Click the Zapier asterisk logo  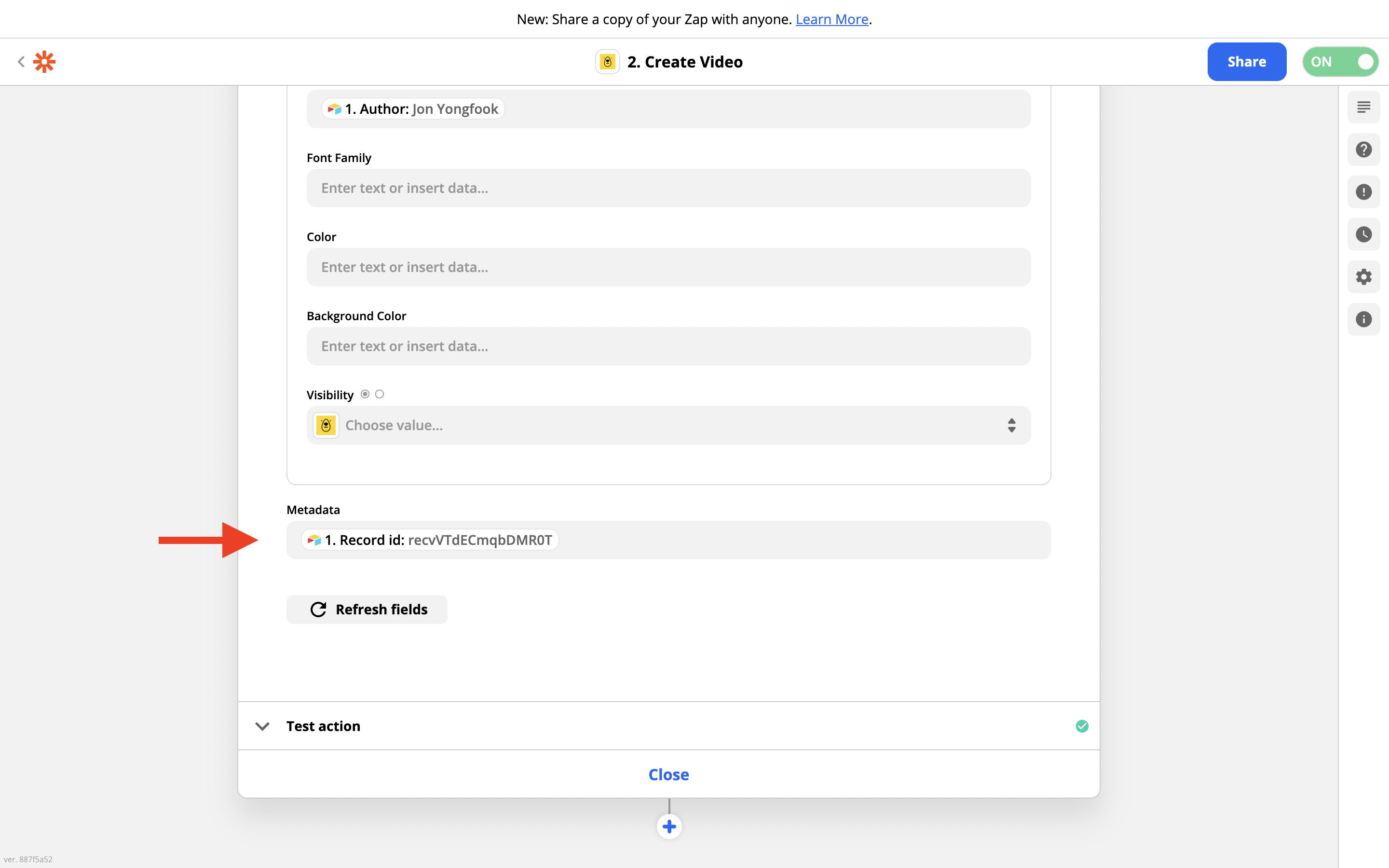[x=44, y=61]
